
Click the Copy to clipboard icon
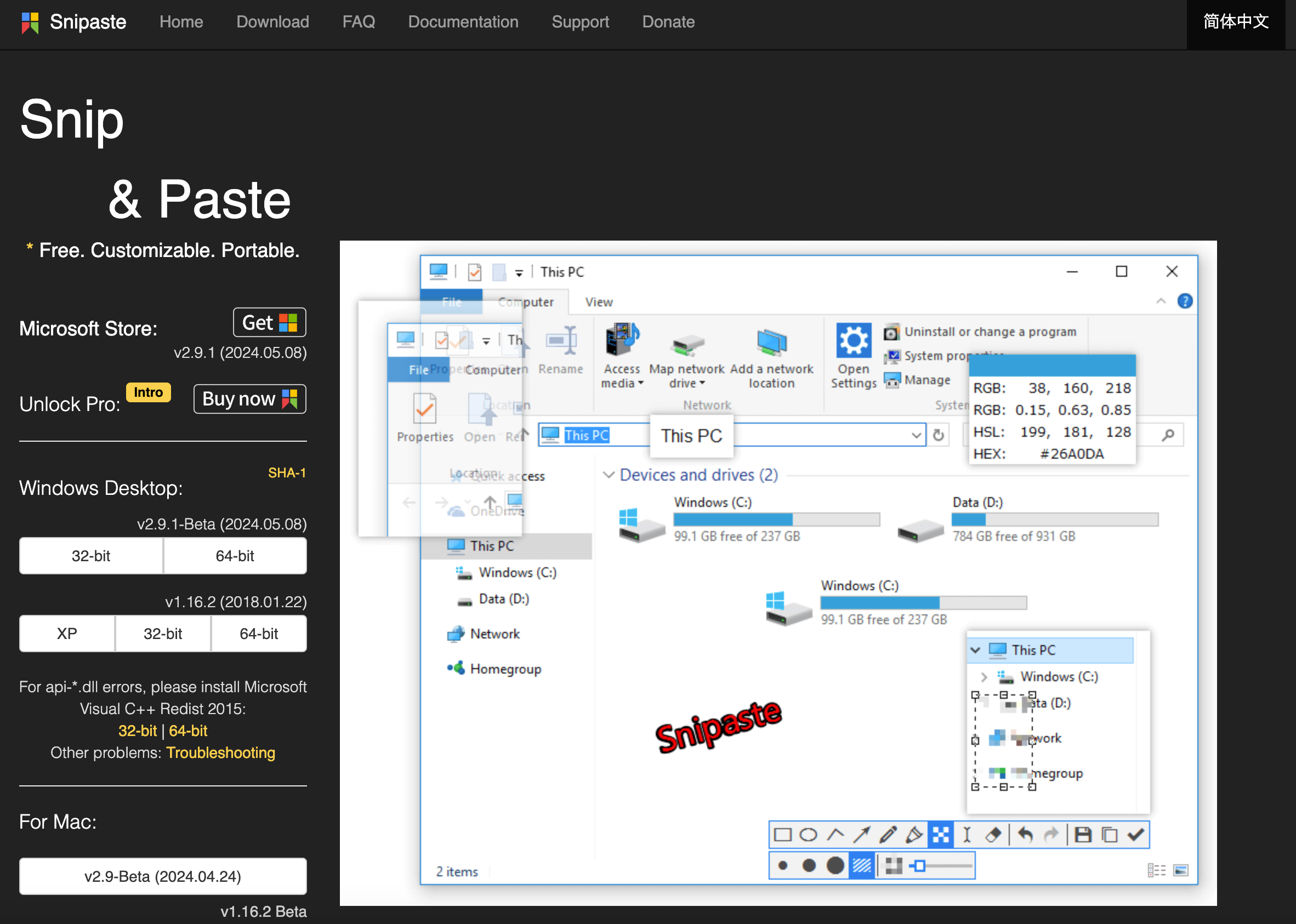(1109, 835)
